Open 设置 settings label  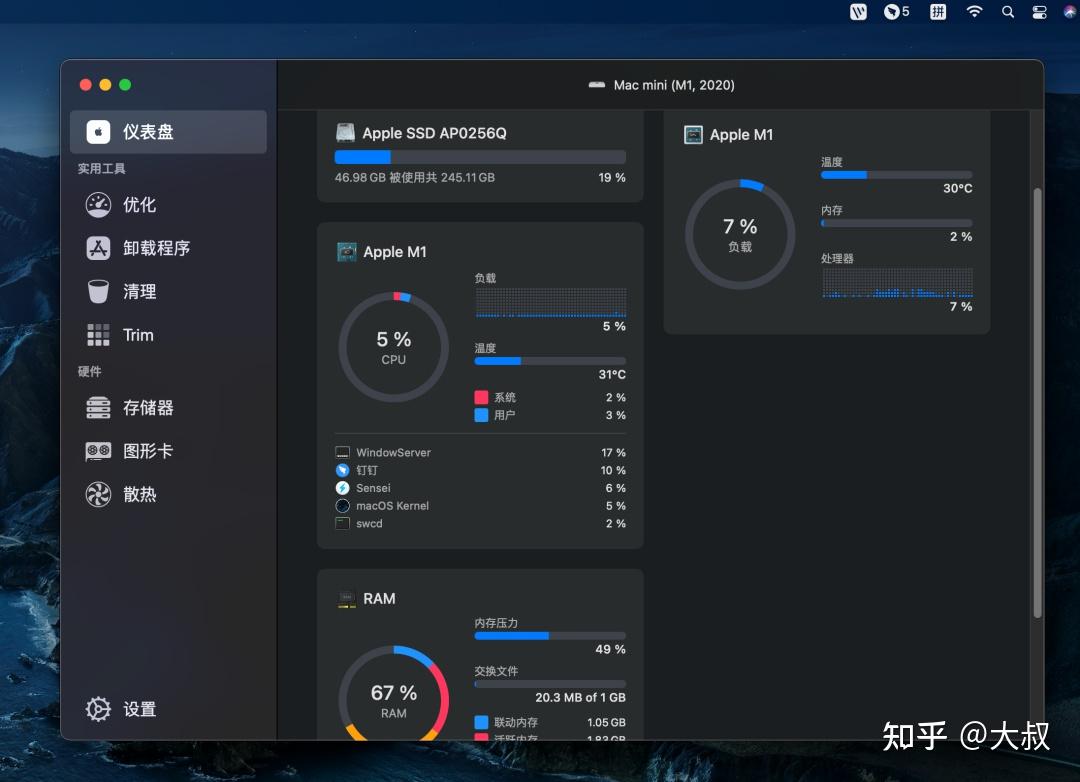point(140,709)
